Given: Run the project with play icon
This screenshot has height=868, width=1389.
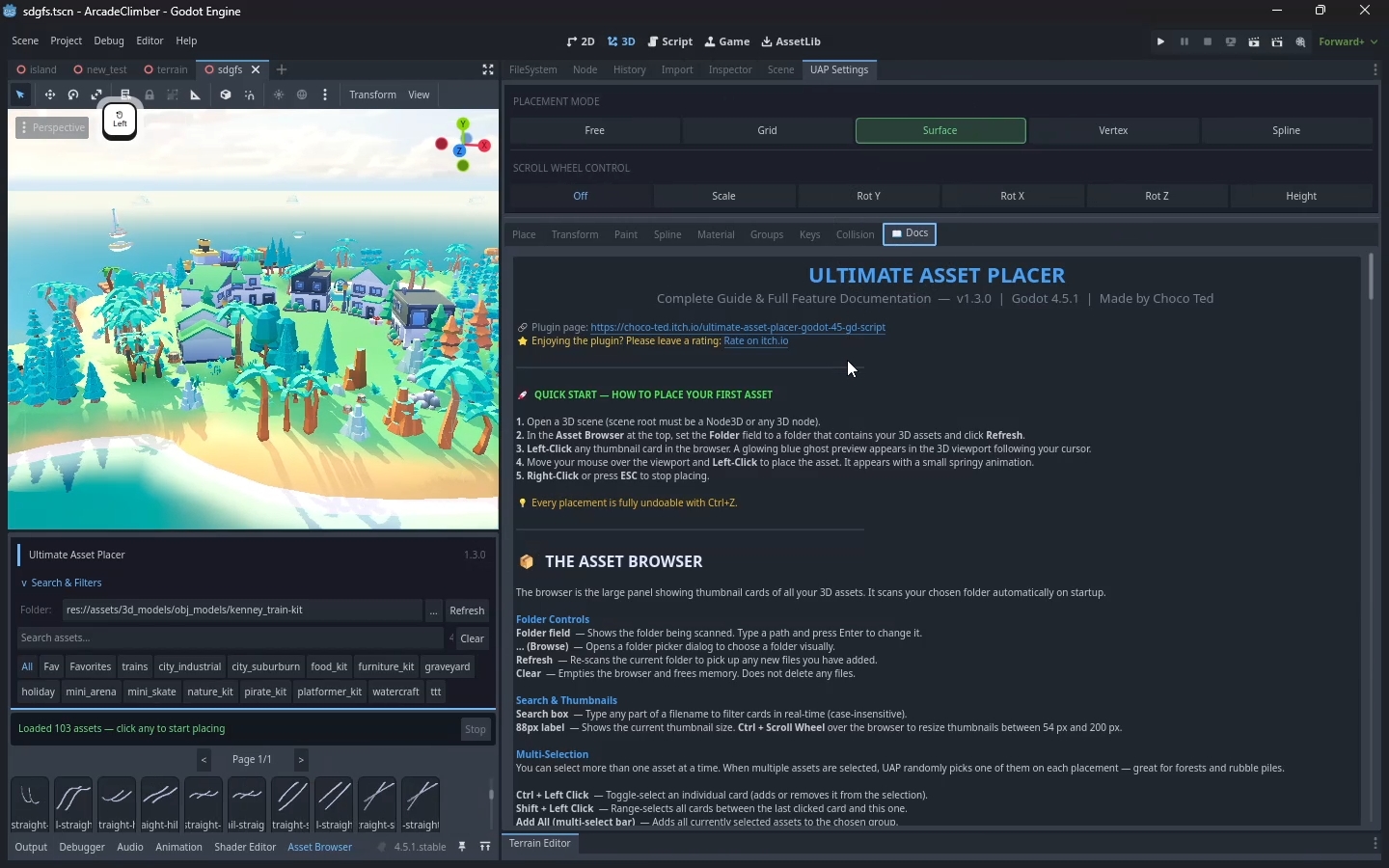Looking at the screenshot, I should pos(1161,42).
